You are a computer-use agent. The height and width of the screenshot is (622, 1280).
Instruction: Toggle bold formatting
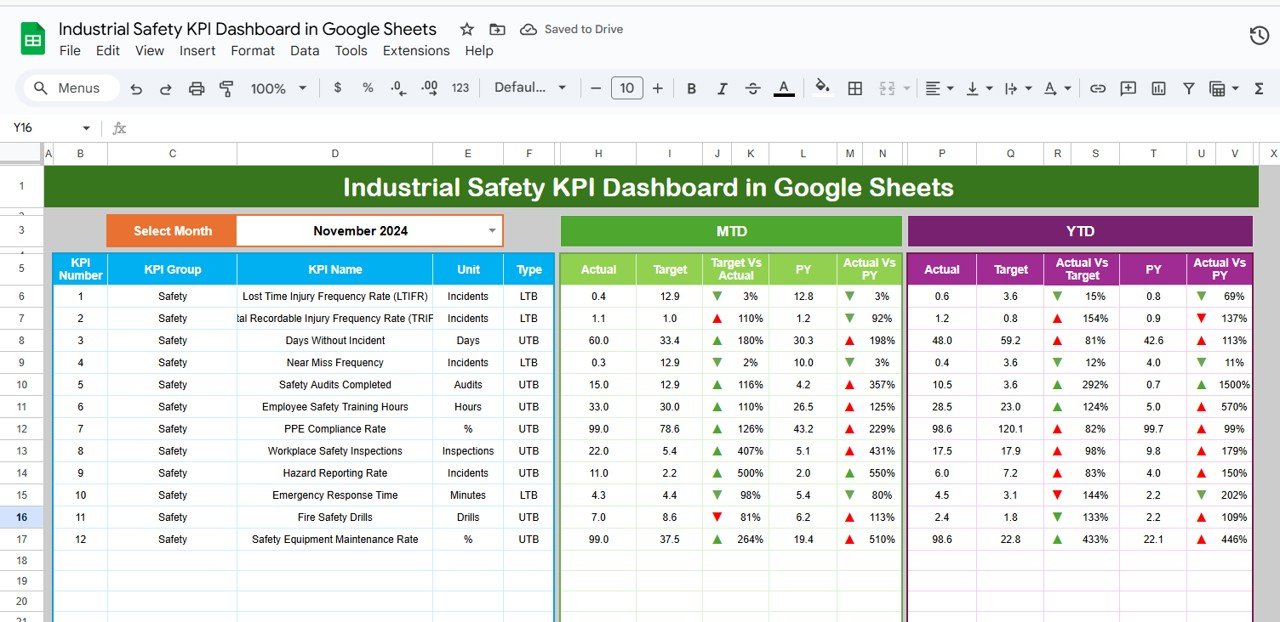(x=691, y=88)
